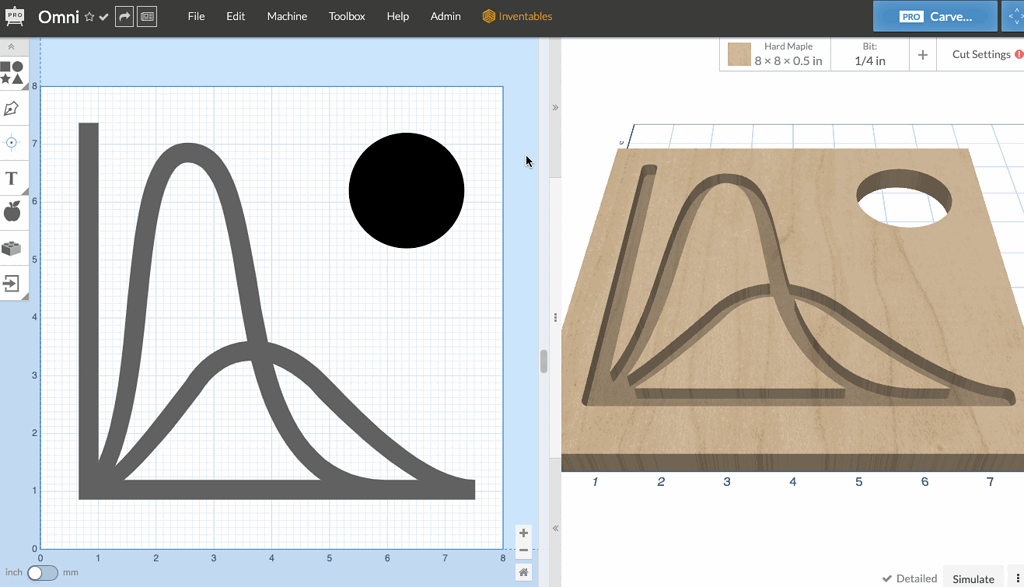Open the overflow menu next to Simulate
The width and height of the screenshot is (1024, 587).
pos(1017,578)
